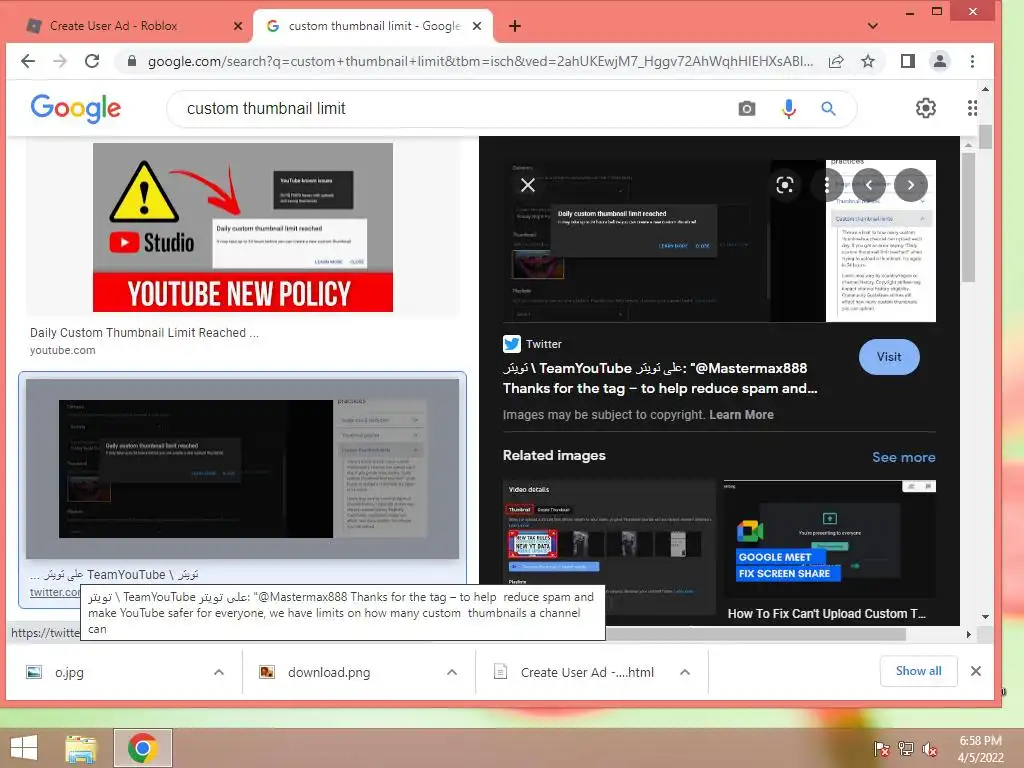This screenshot has width=1024, height=768.
Task: Search by image using the camera icon
Action: 746,108
